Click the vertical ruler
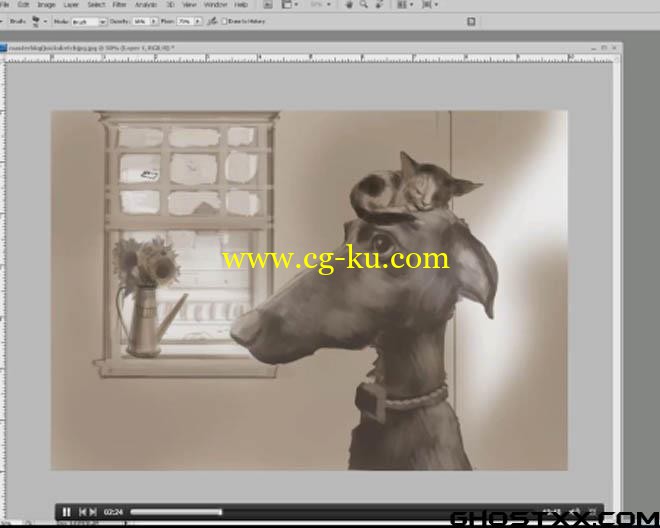Image resolution: width=660 pixels, height=528 pixels. click(3, 291)
